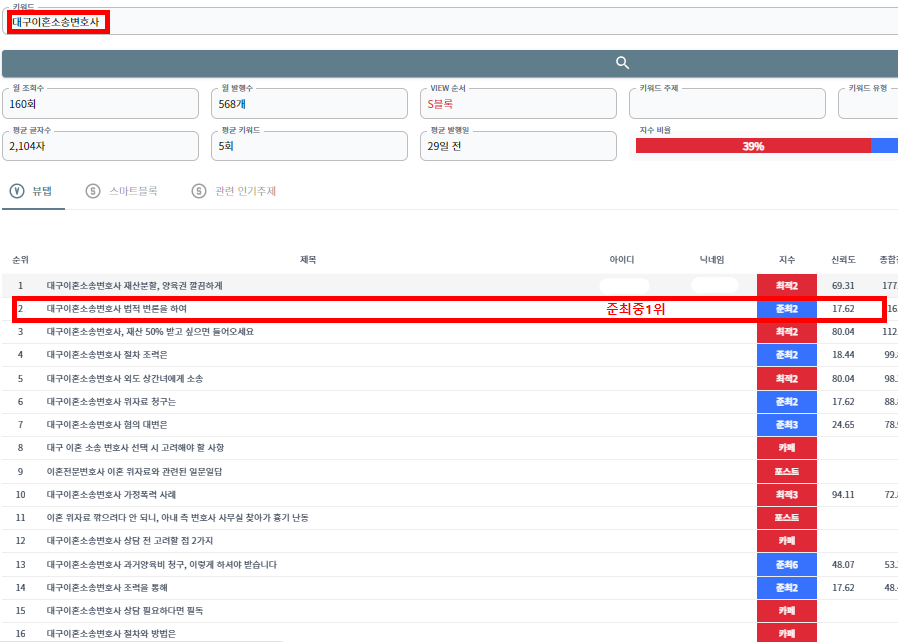Click the icon beside 관련 인기주제
Screen dimensions: 898x642
pos(199,190)
